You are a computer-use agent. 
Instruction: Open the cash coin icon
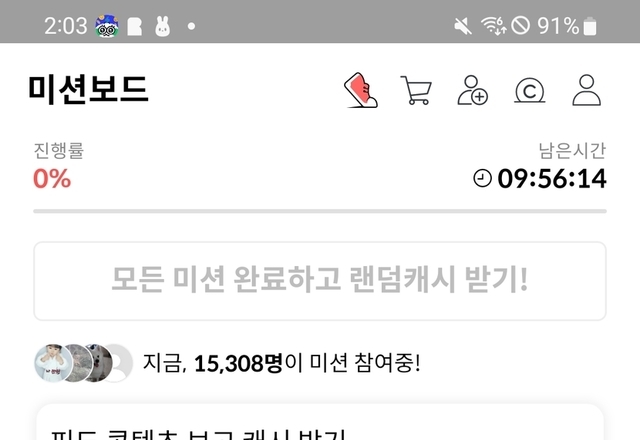529,91
